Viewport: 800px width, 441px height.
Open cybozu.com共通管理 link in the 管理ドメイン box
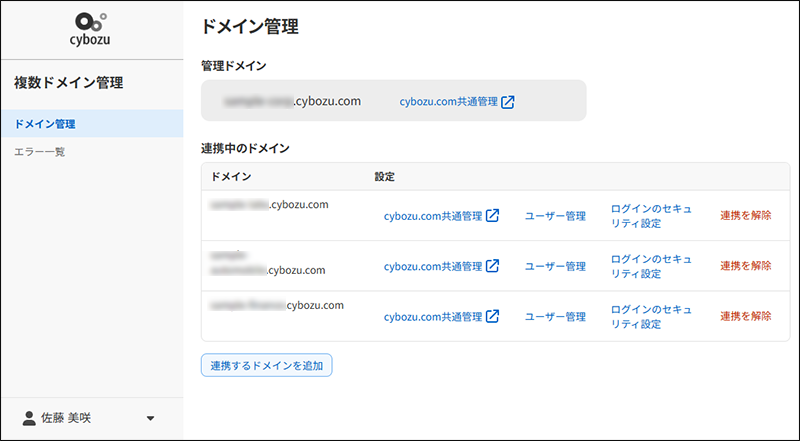(x=448, y=102)
